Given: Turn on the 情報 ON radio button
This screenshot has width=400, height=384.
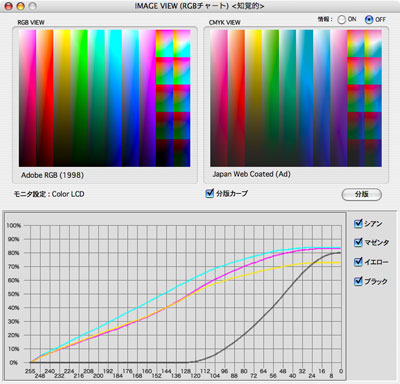Looking at the screenshot, I should [341, 20].
